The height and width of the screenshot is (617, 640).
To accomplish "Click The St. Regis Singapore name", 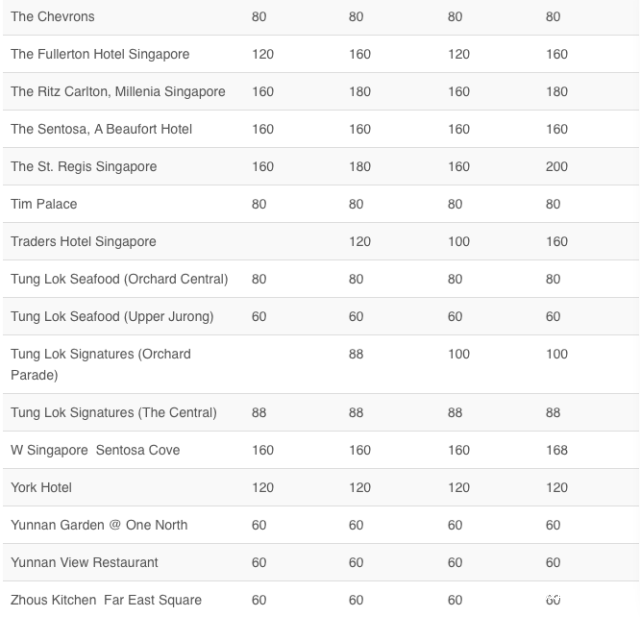I will point(83,167).
